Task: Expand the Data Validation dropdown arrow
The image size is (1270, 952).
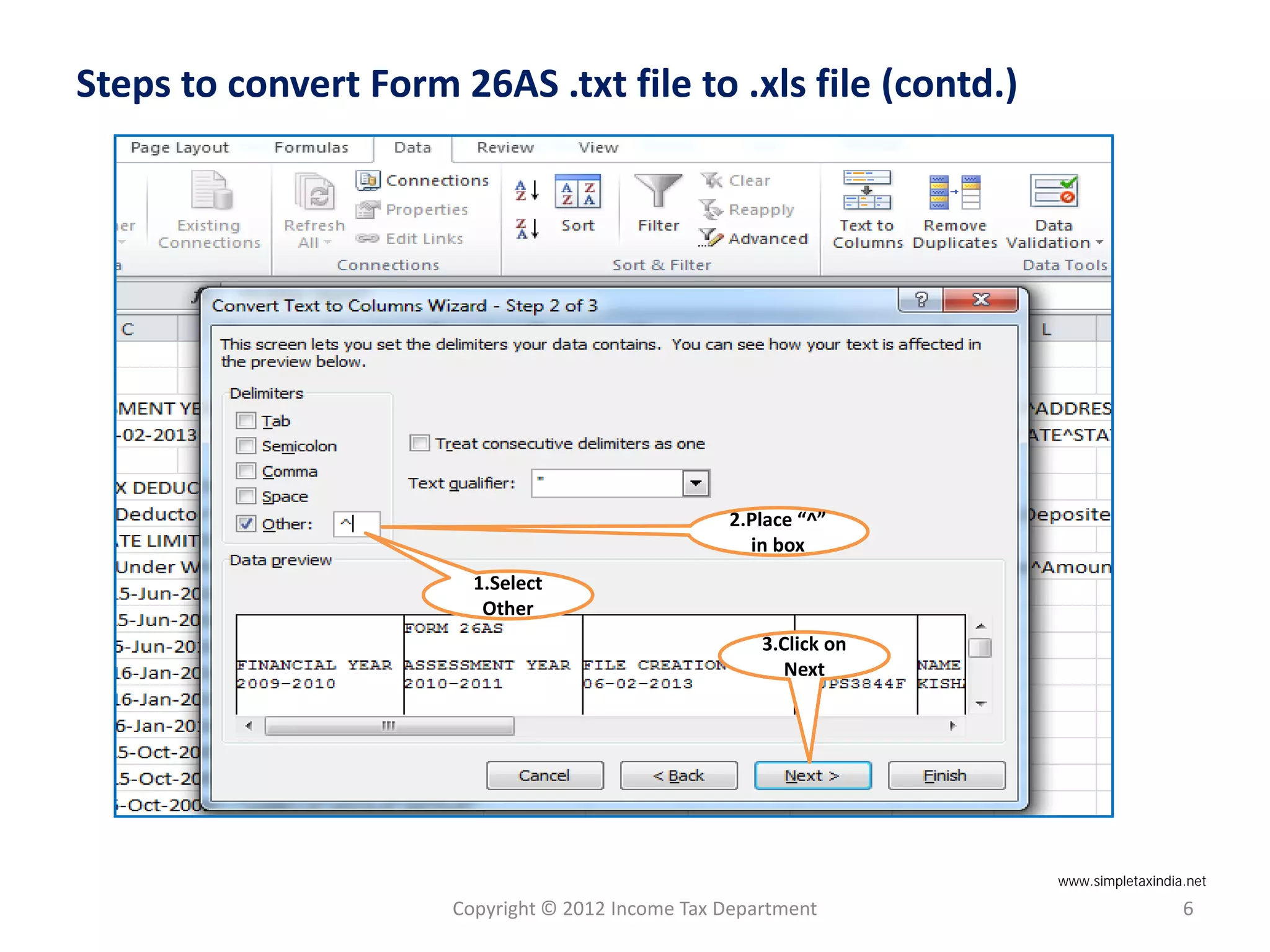Action: click(1099, 242)
